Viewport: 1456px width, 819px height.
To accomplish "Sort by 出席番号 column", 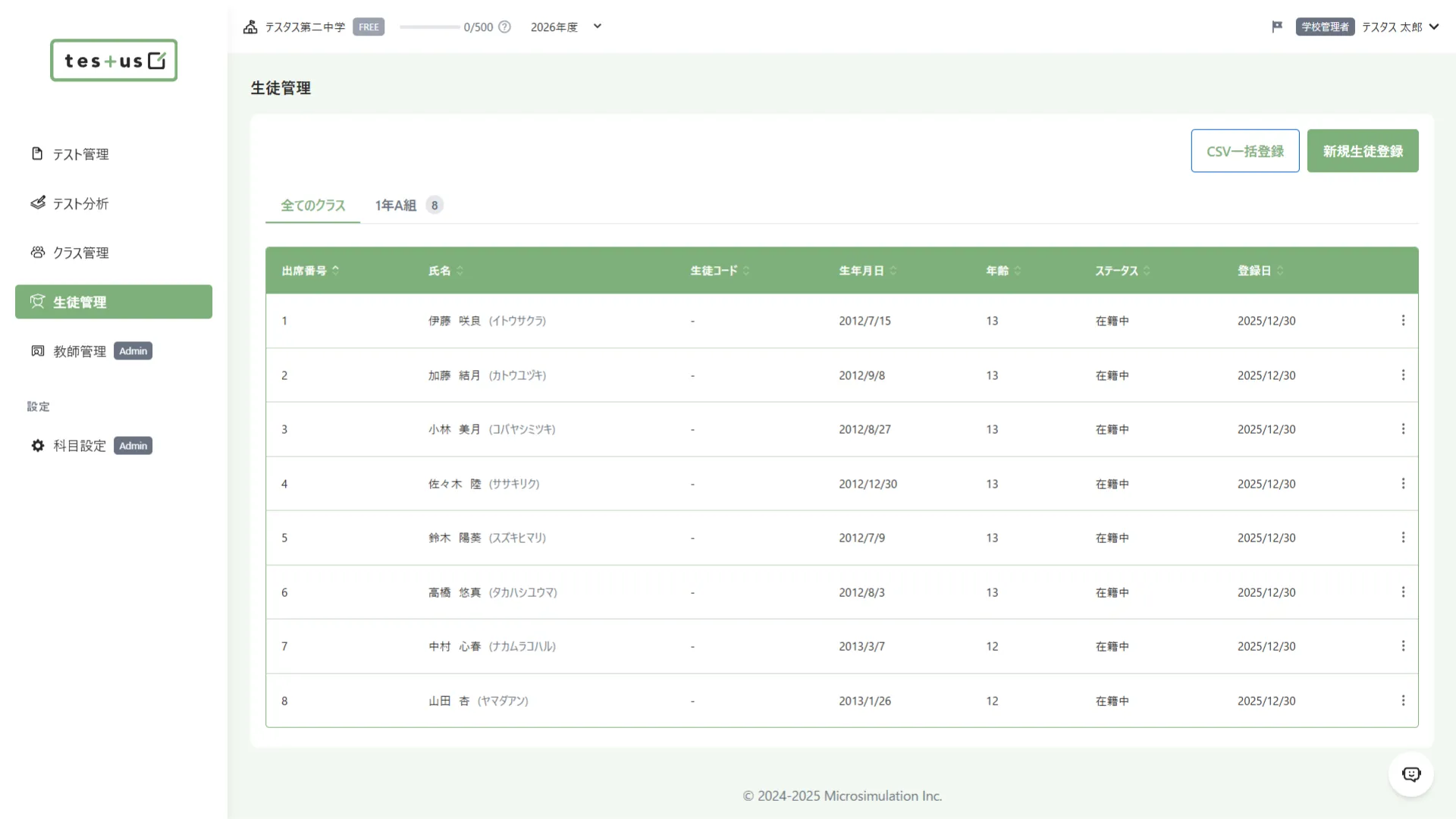I will pos(310,271).
